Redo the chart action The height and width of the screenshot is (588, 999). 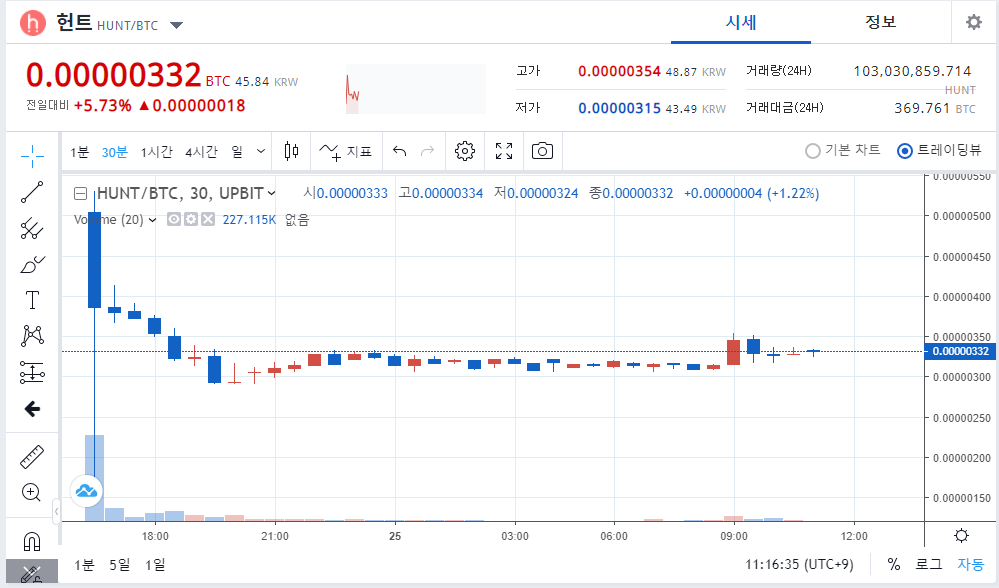point(428,151)
